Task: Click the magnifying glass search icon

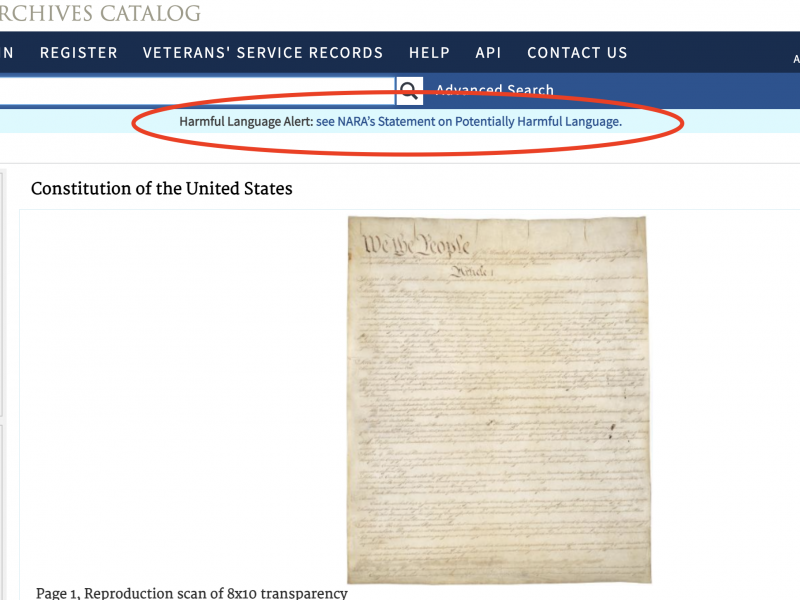Action: pyautogui.click(x=409, y=91)
